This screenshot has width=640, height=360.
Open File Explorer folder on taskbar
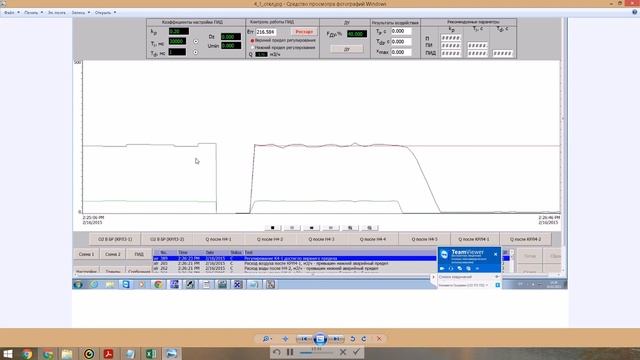67,354
